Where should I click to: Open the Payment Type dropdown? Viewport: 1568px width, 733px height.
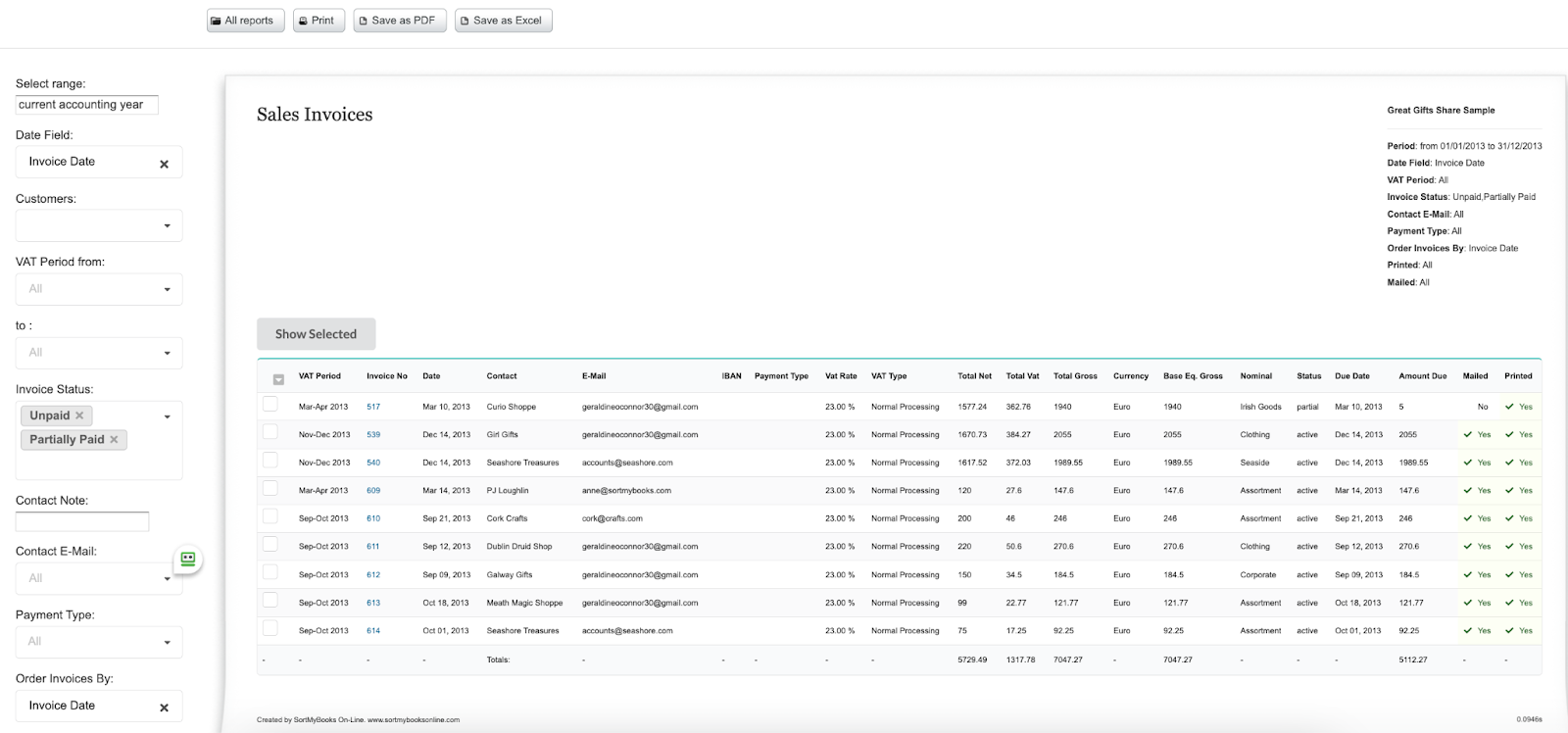point(99,642)
